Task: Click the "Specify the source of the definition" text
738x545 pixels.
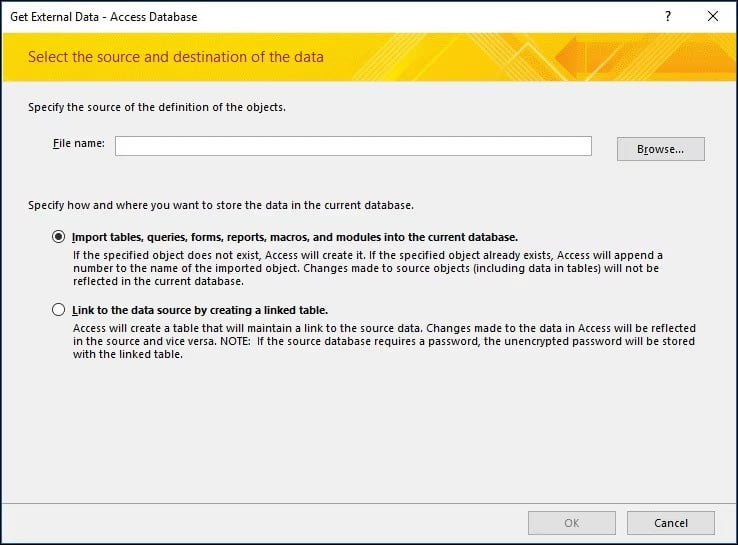Action: (x=157, y=107)
